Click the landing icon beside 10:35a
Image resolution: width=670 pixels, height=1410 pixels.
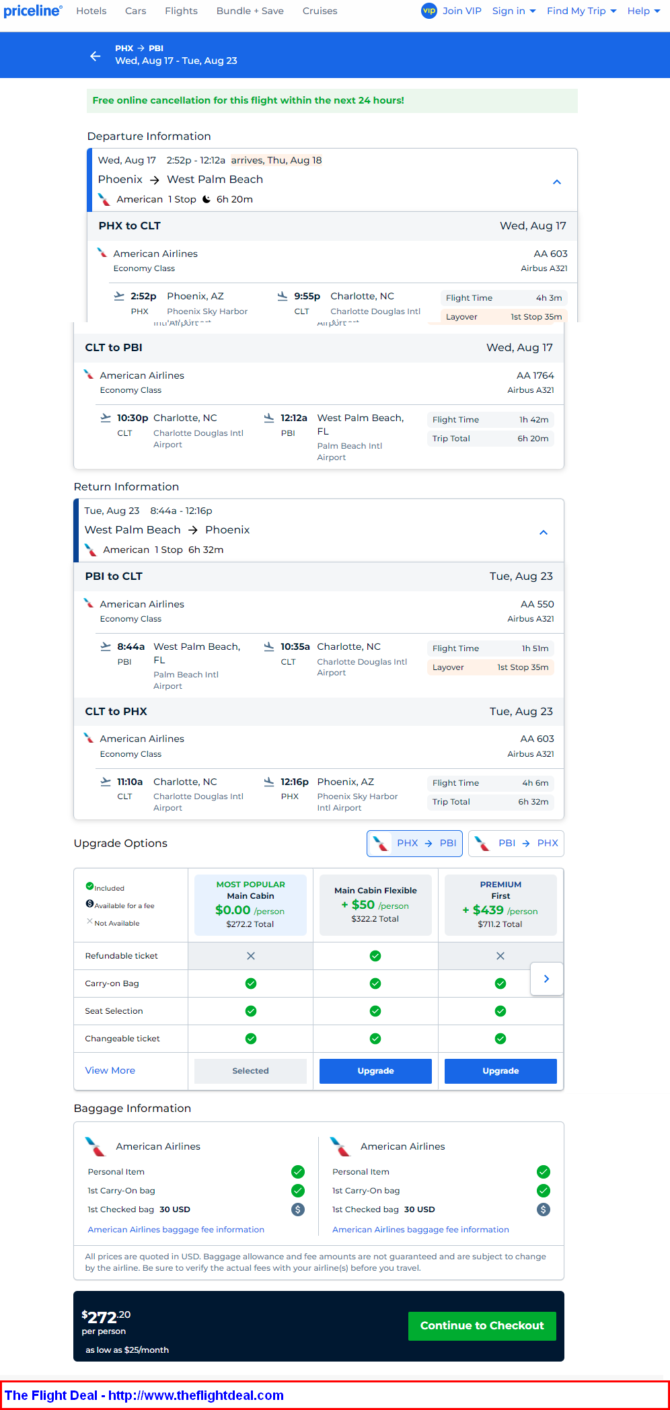click(x=269, y=647)
